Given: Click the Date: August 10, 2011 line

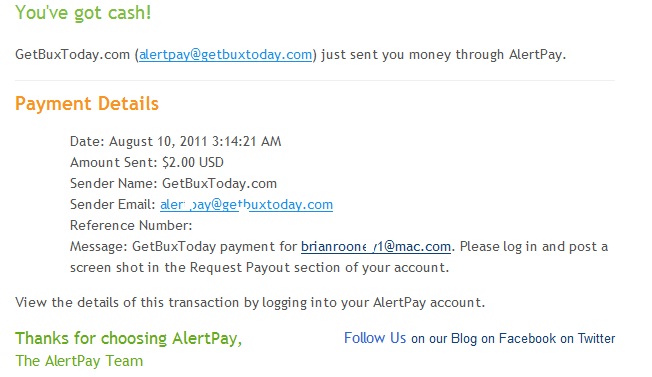Looking at the screenshot, I should (175, 141).
